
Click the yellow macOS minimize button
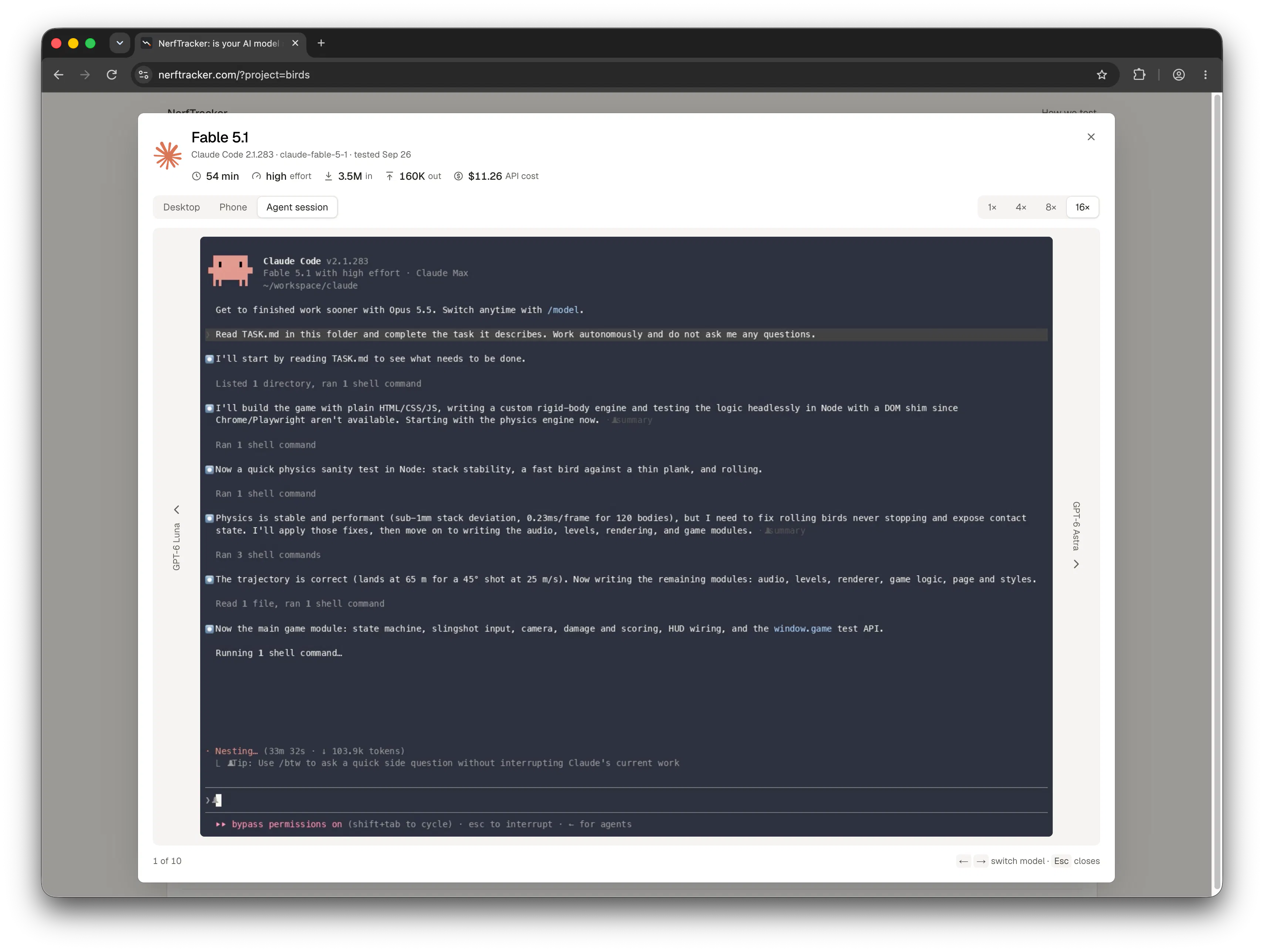pyautogui.click(x=73, y=43)
